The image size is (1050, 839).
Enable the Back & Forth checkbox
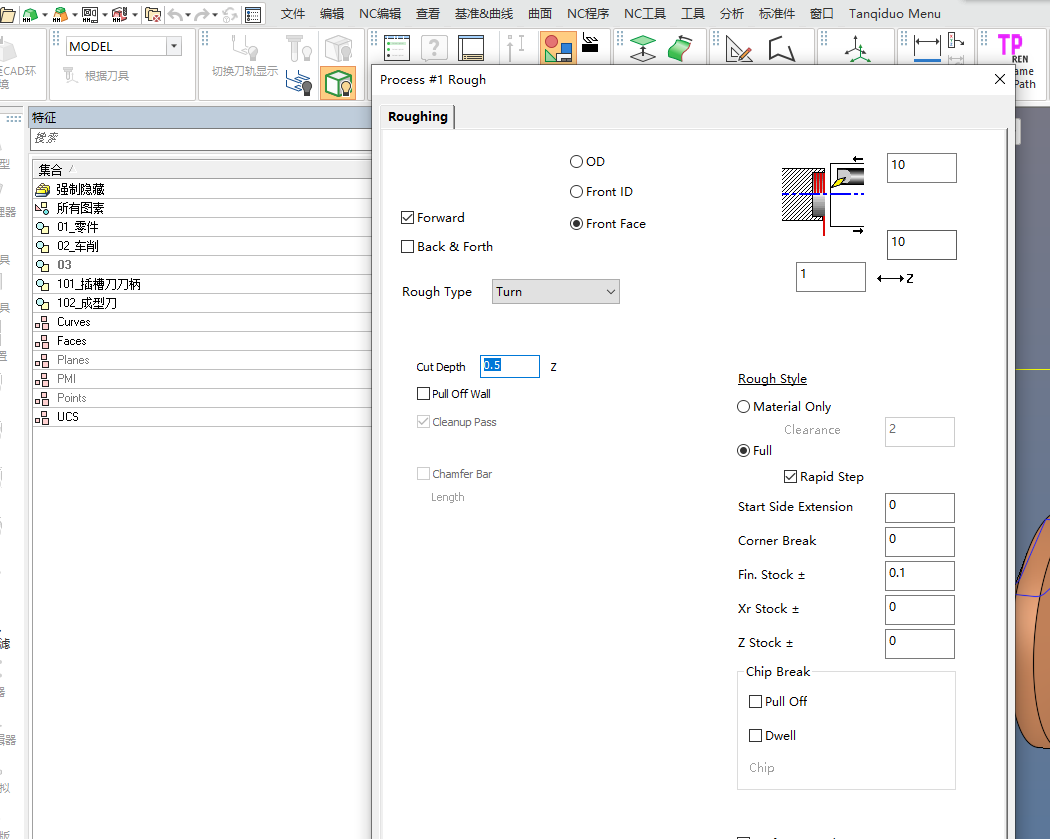(x=407, y=246)
